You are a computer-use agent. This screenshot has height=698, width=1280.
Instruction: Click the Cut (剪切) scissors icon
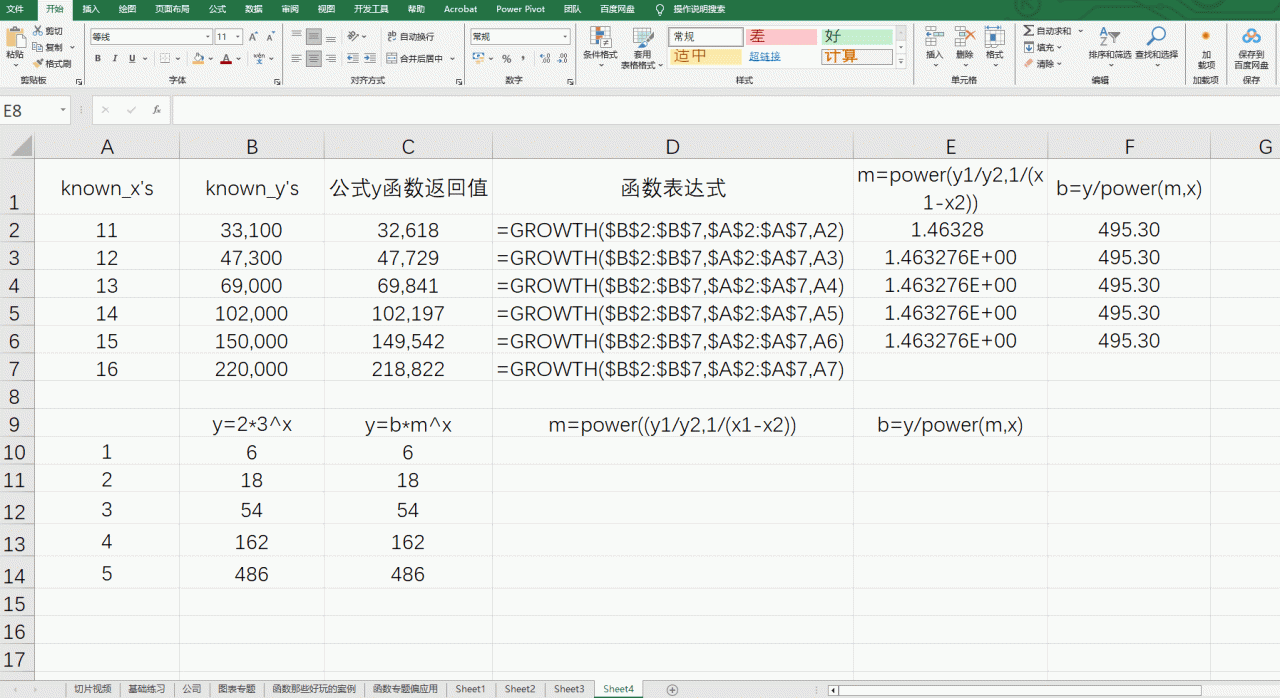tap(38, 31)
